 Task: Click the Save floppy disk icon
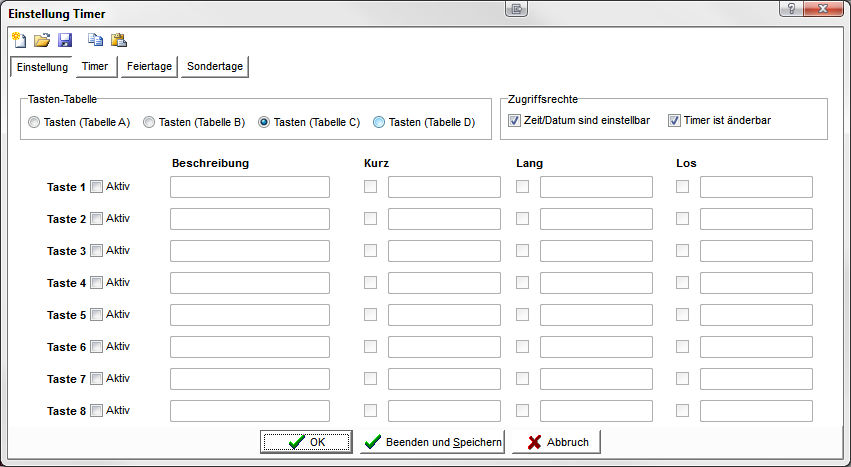point(65,41)
